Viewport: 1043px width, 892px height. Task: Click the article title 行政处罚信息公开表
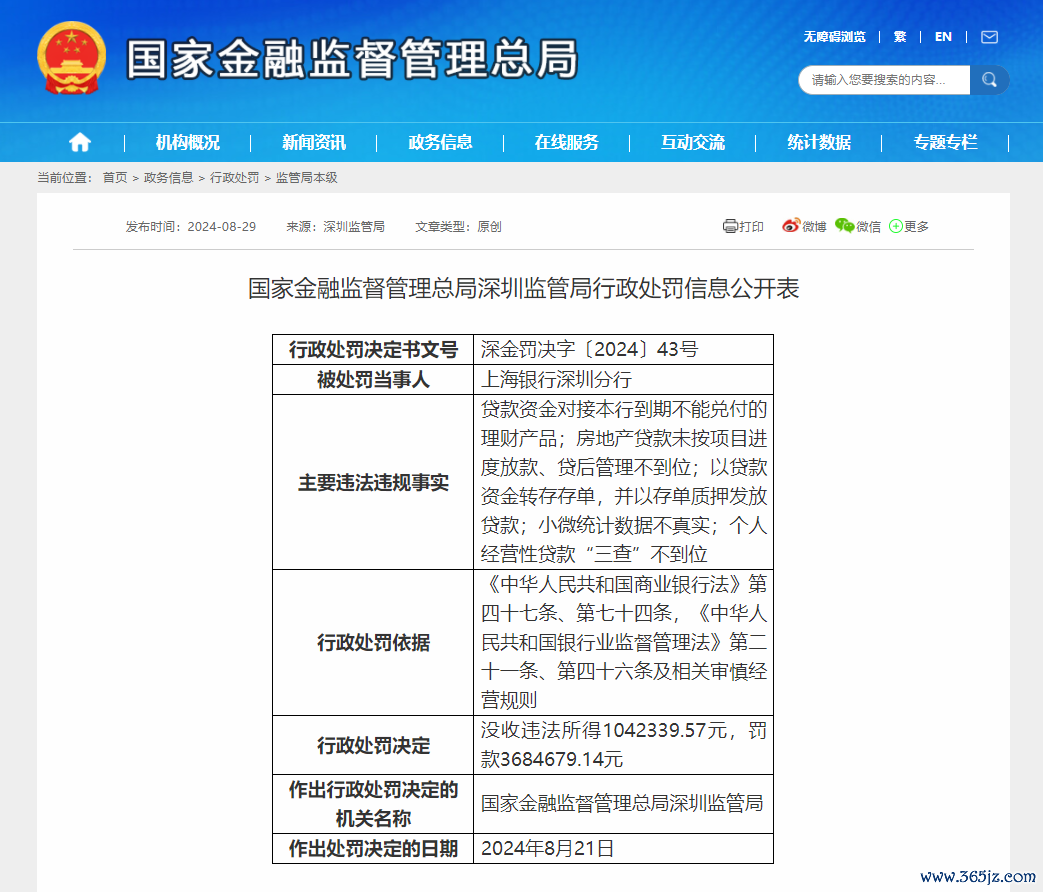coord(523,289)
